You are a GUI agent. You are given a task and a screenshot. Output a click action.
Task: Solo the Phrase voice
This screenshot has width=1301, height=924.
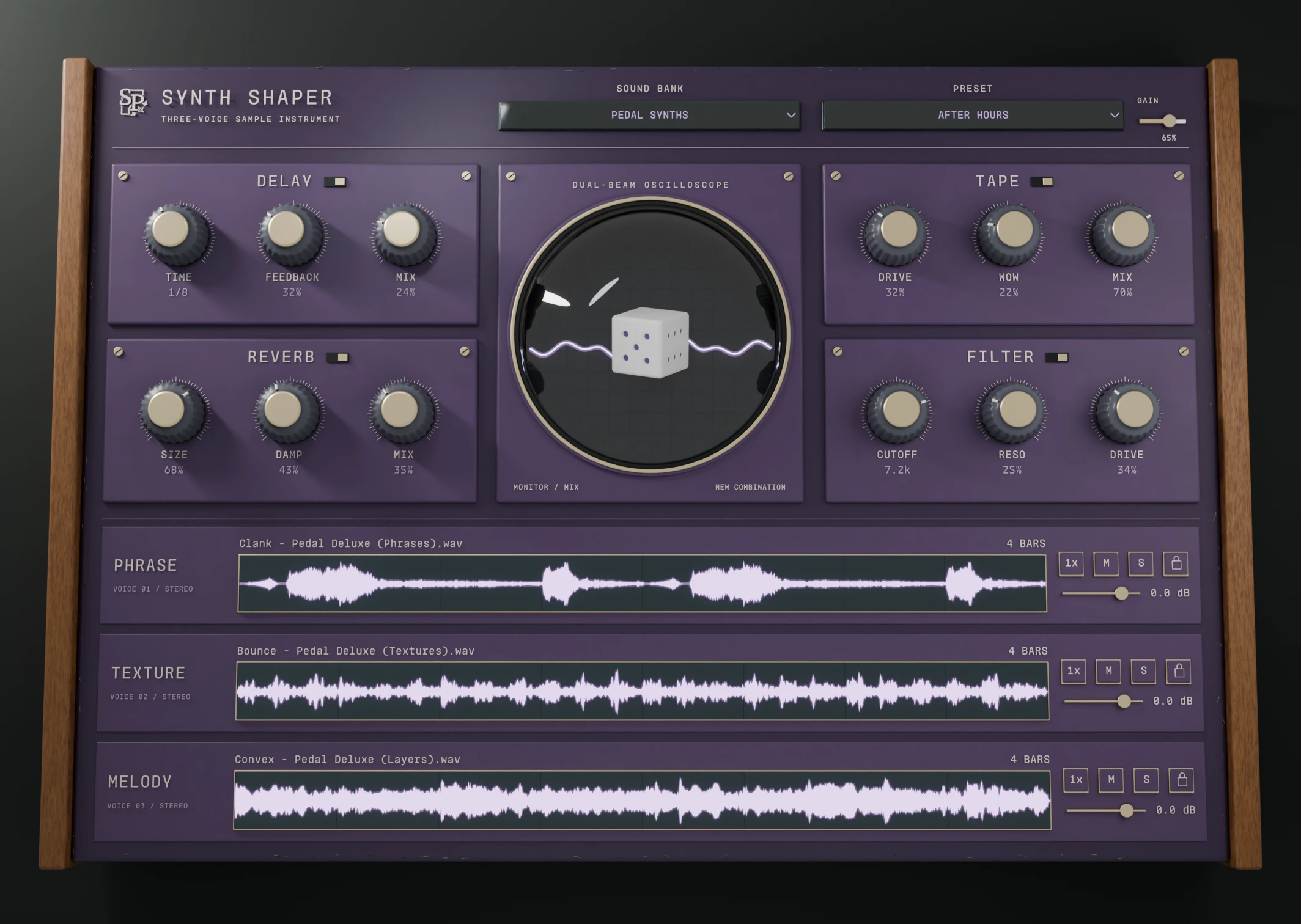coord(1141,563)
